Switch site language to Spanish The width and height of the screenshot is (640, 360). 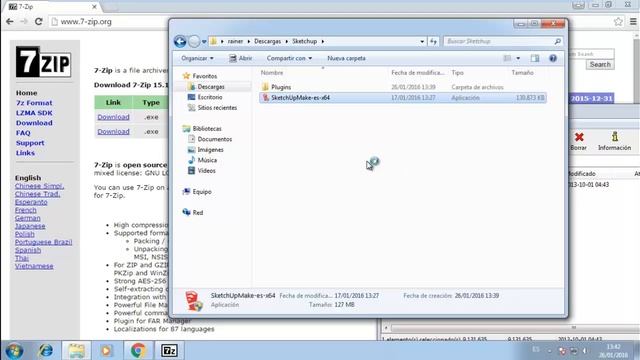[28, 250]
